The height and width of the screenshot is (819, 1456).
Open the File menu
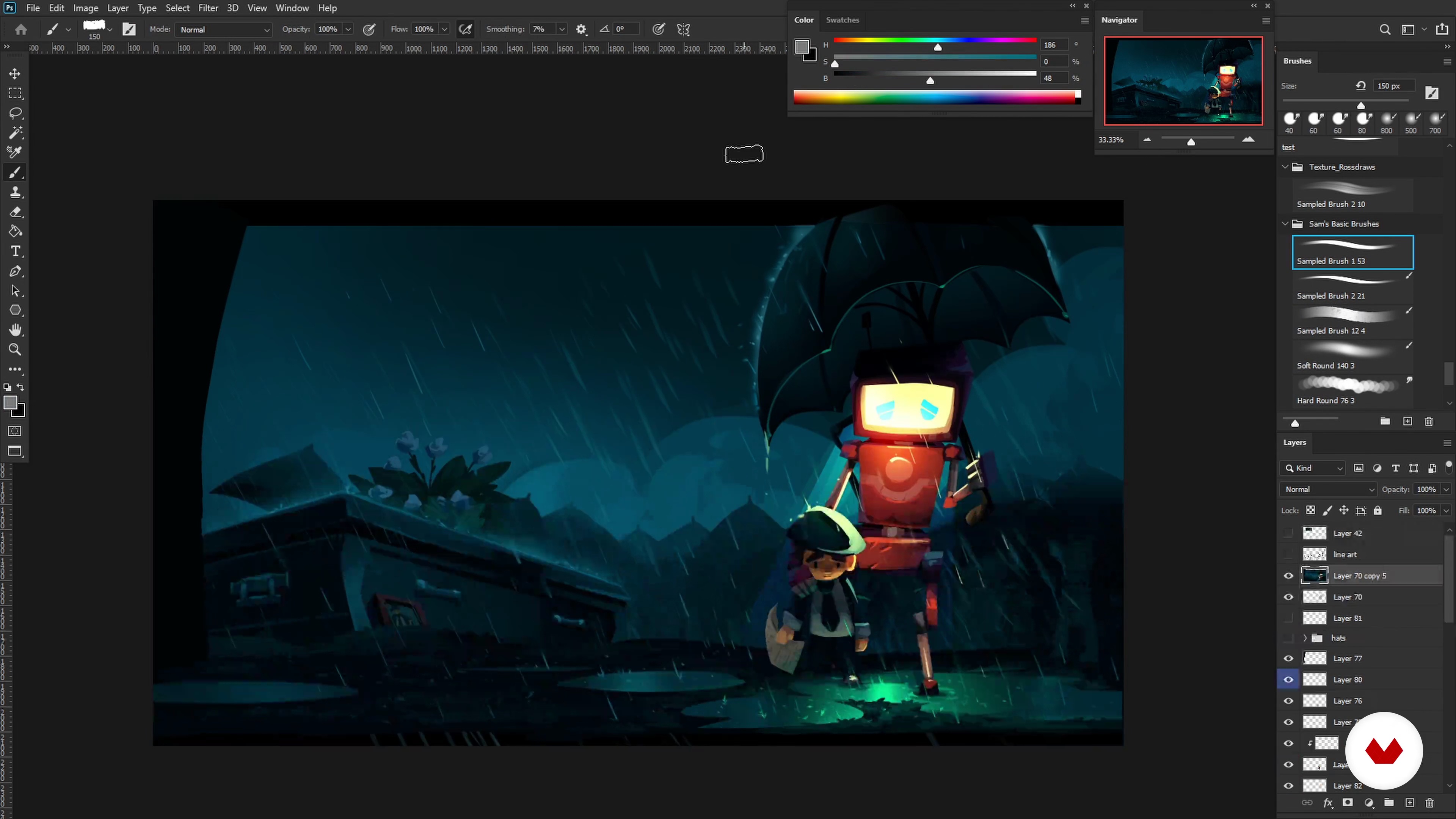pos(33,8)
